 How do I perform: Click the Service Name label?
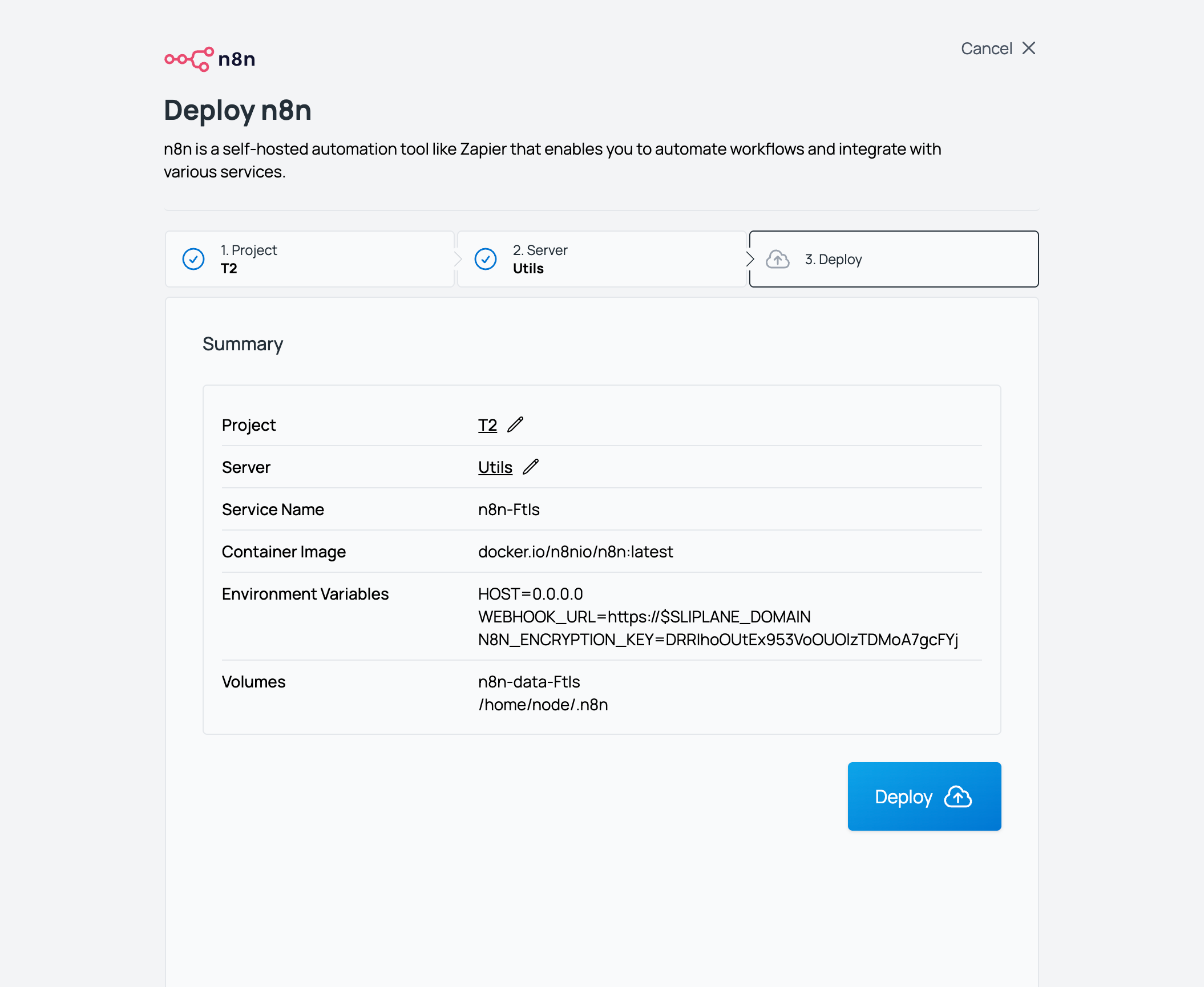coord(273,509)
